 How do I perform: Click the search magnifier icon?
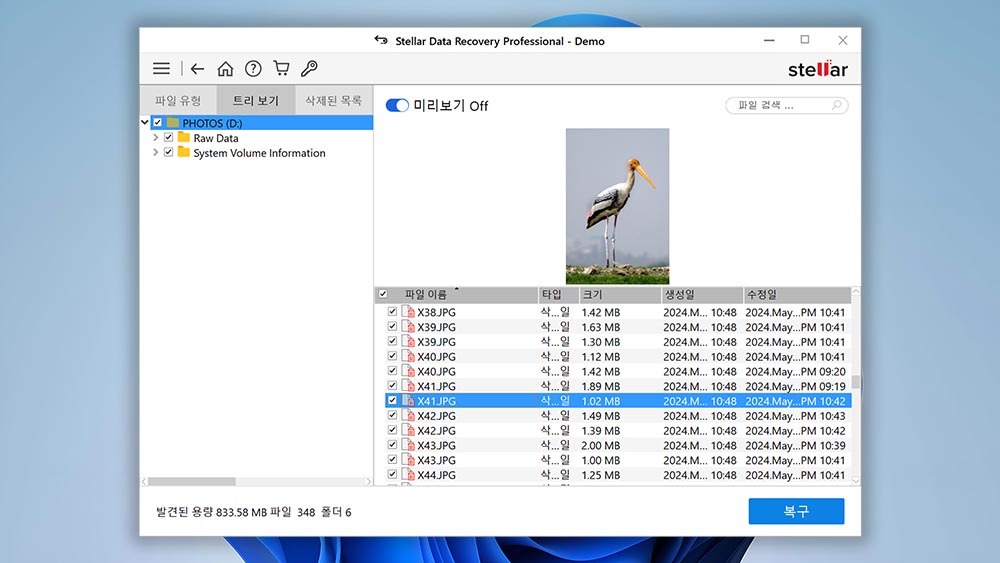pyautogui.click(x=837, y=105)
